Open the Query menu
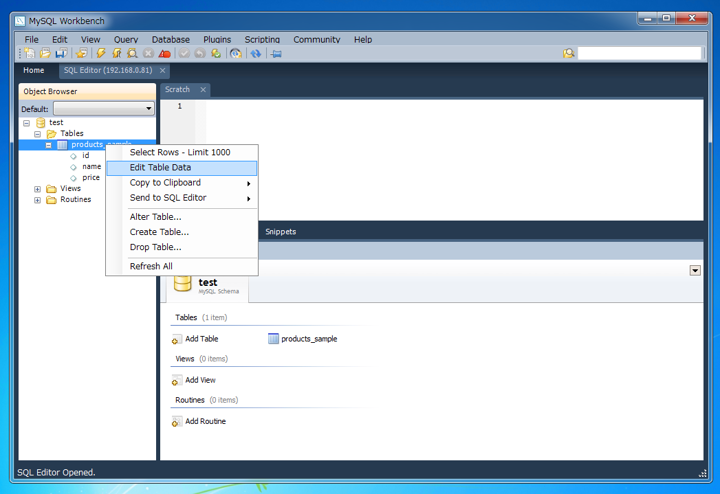 pyautogui.click(x=126, y=39)
